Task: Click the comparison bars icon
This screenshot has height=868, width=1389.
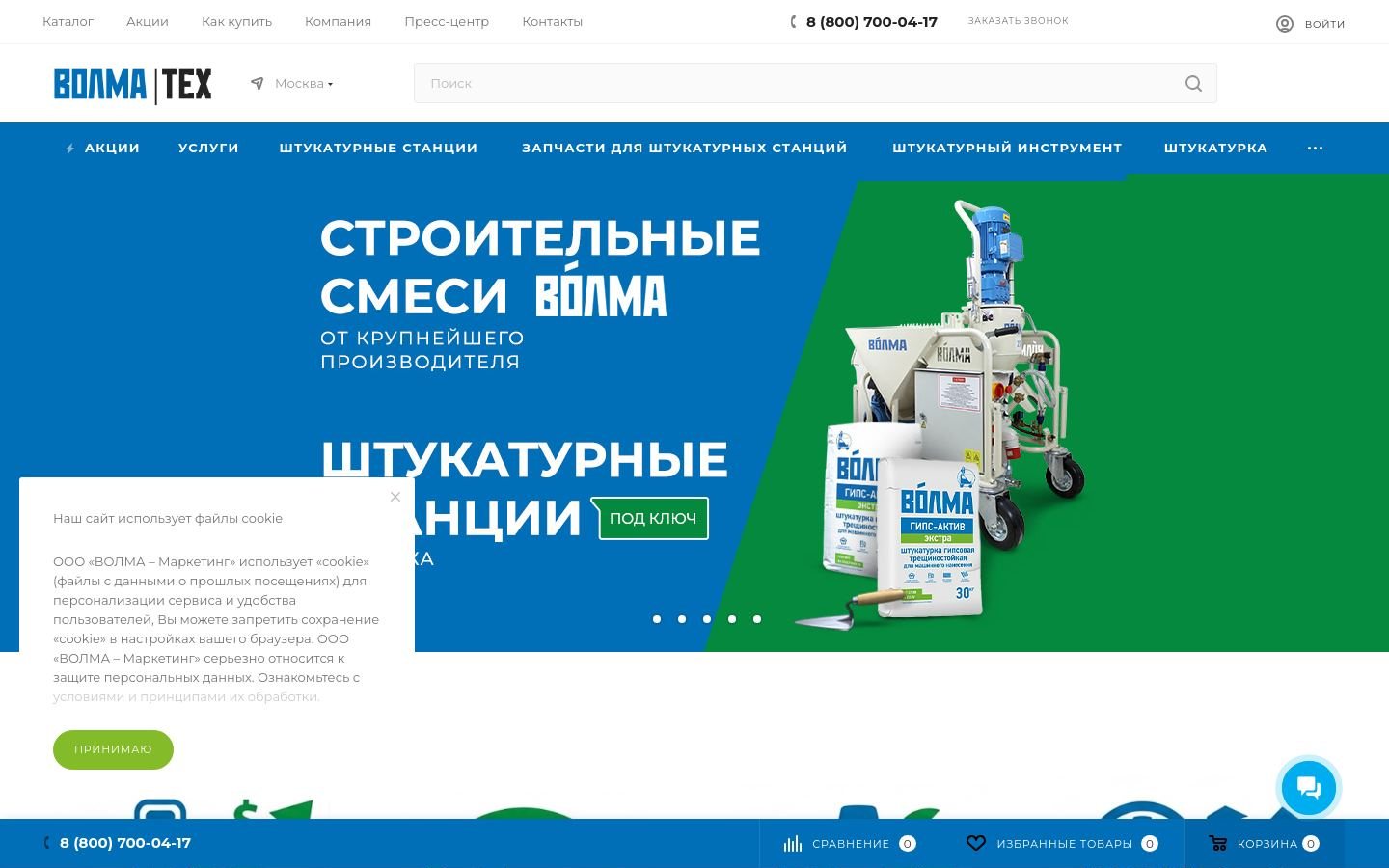Action: (x=793, y=844)
